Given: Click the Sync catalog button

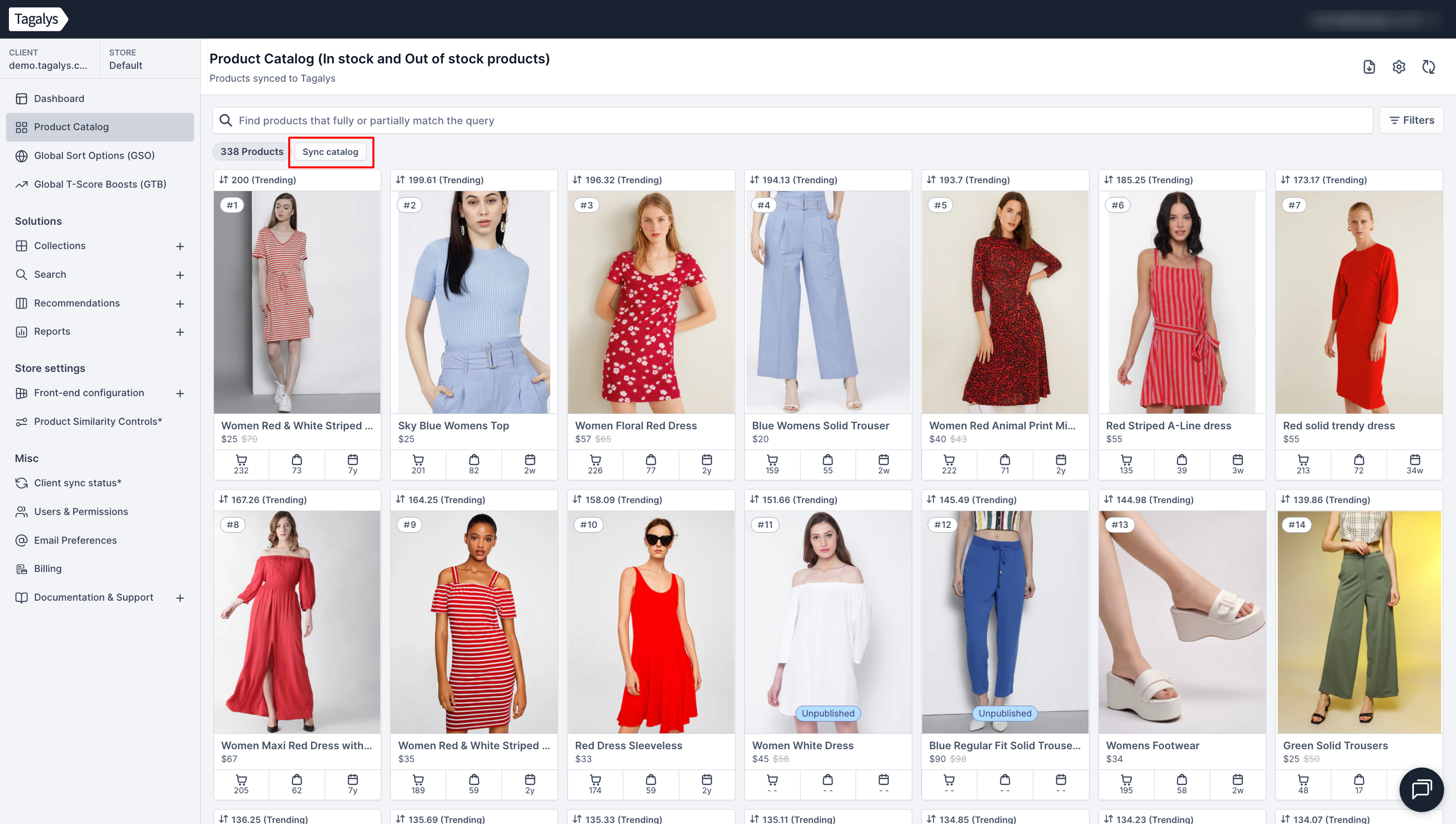Looking at the screenshot, I should (x=330, y=152).
